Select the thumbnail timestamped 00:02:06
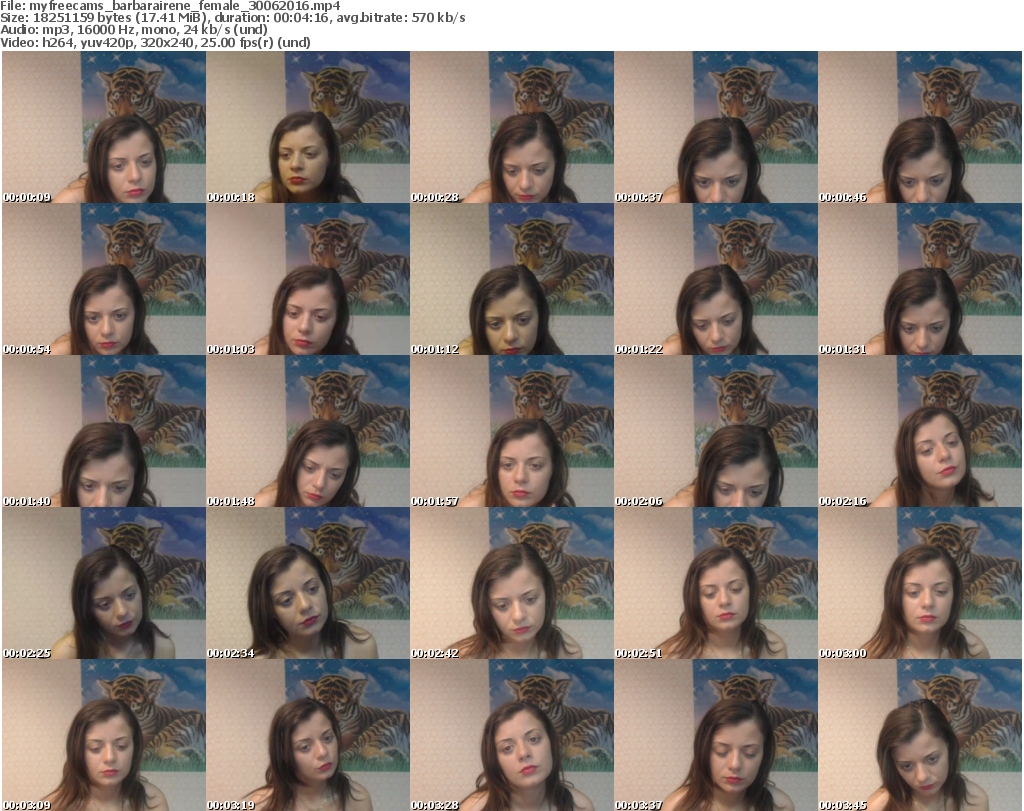The height and width of the screenshot is (811, 1024). (716, 431)
